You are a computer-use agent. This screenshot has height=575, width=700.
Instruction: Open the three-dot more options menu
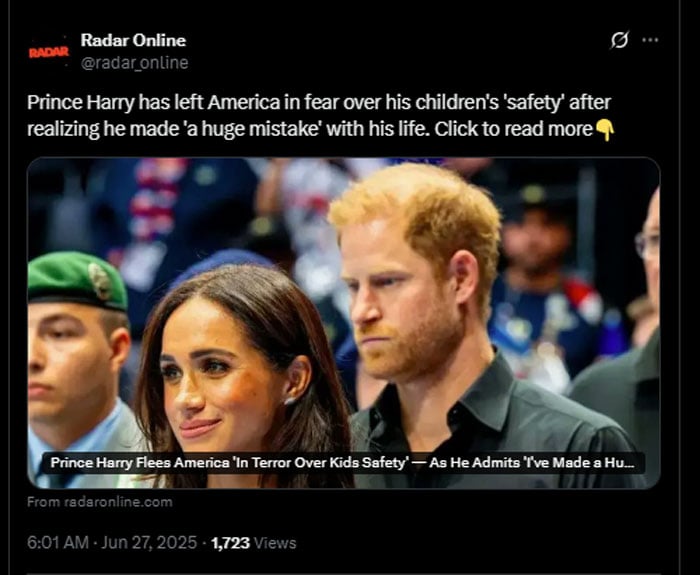click(650, 40)
